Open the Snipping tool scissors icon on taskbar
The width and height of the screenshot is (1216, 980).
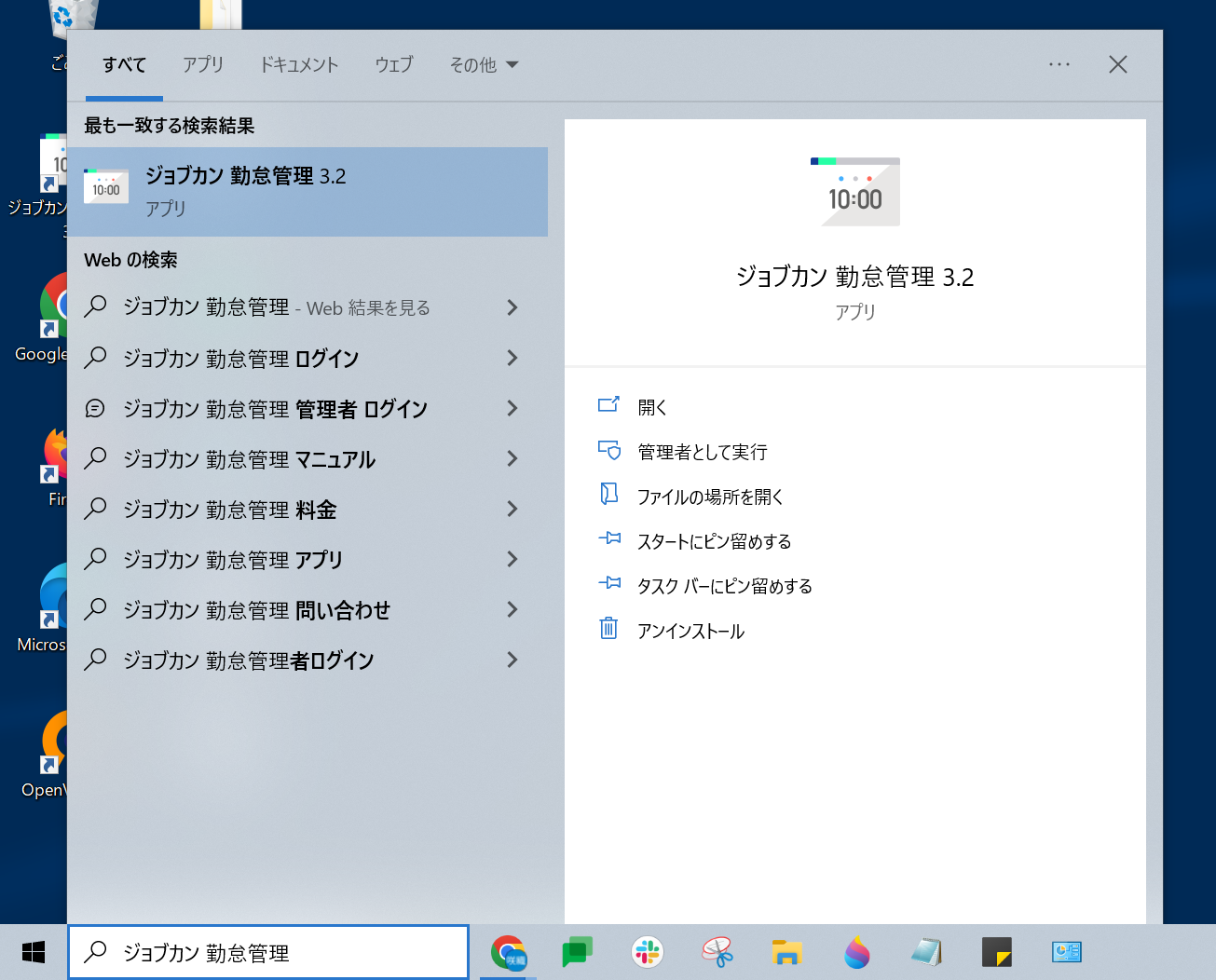pyautogui.click(x=717, y=952)
